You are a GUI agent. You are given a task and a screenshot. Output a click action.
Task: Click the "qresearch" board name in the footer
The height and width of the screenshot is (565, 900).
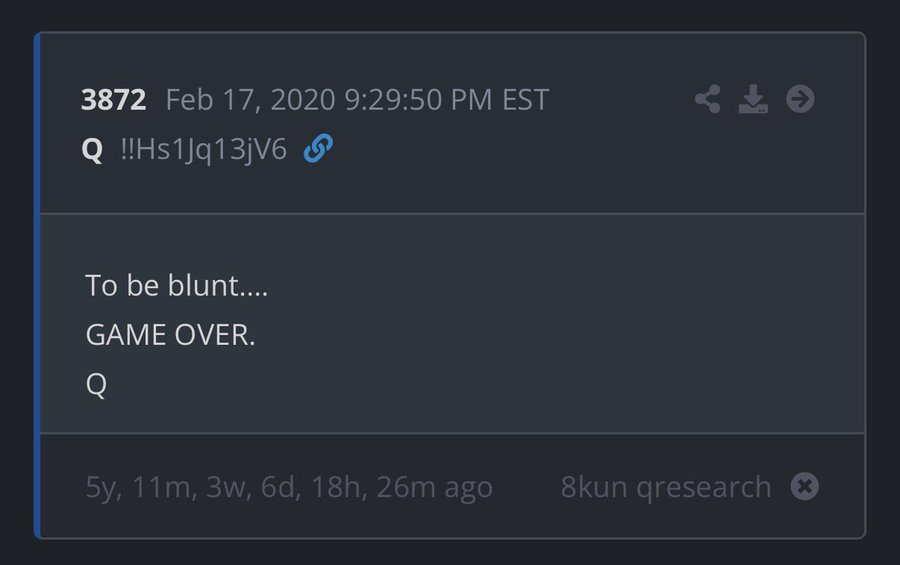click(703, 487)
